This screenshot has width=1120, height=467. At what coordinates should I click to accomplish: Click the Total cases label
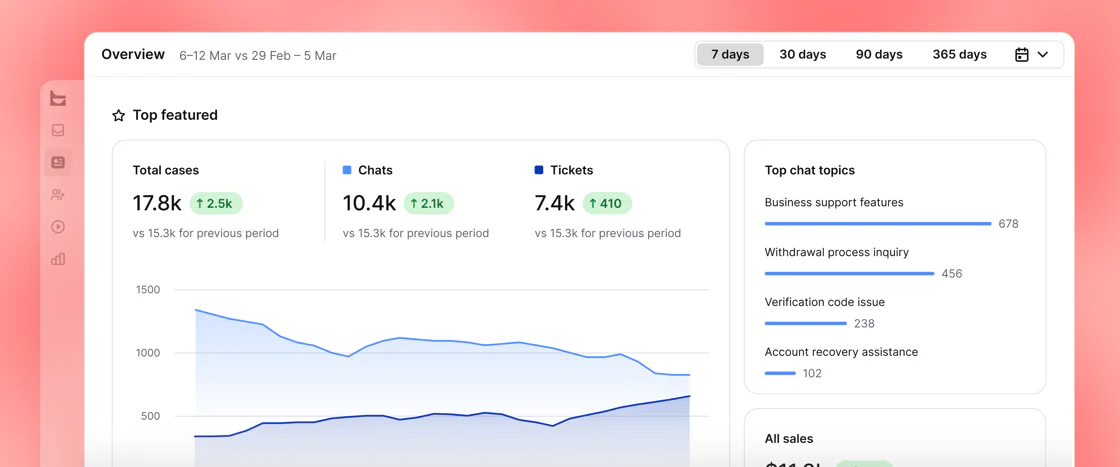166,171
